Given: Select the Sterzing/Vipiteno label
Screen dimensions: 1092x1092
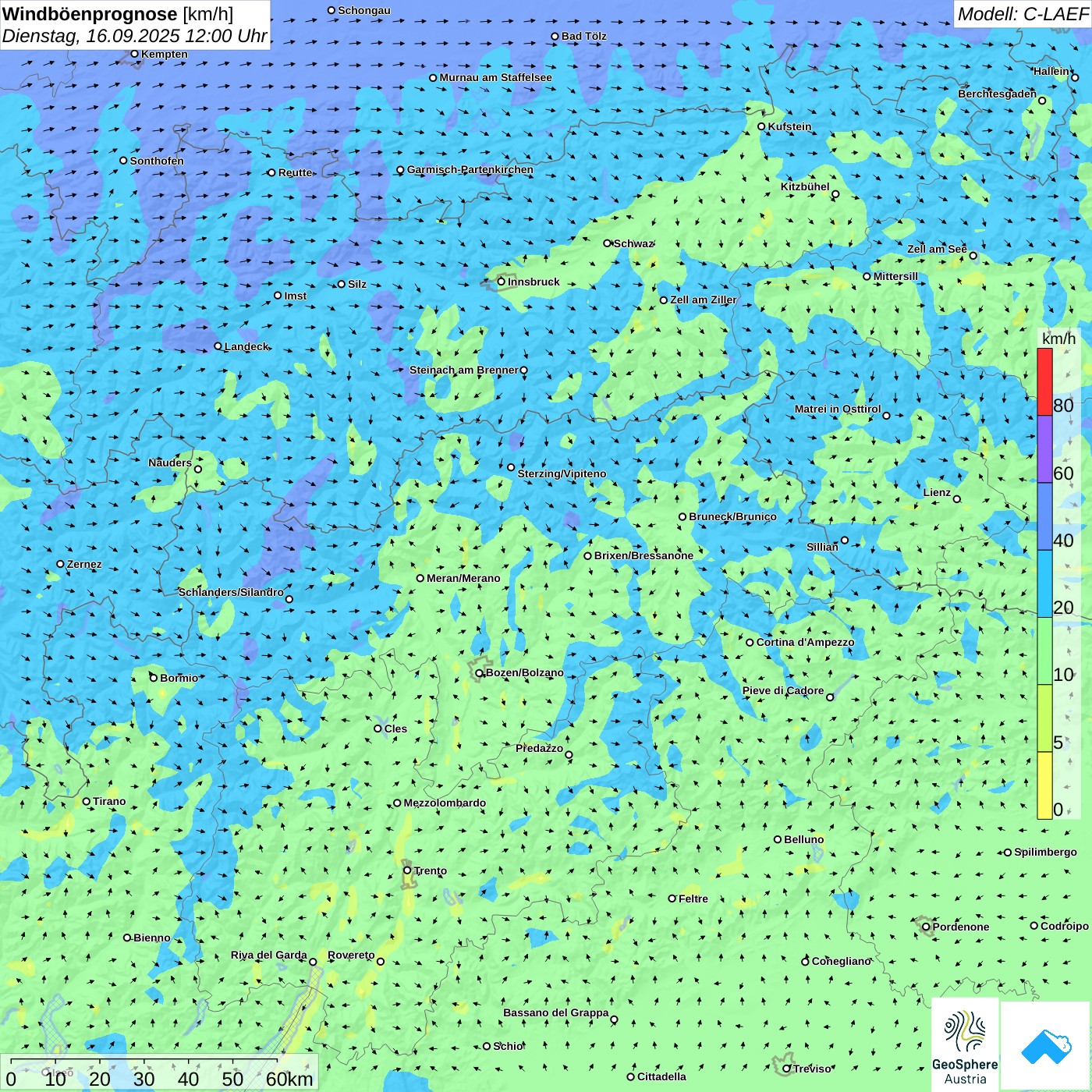Looking at the screenshot, I should coord(562,473).
